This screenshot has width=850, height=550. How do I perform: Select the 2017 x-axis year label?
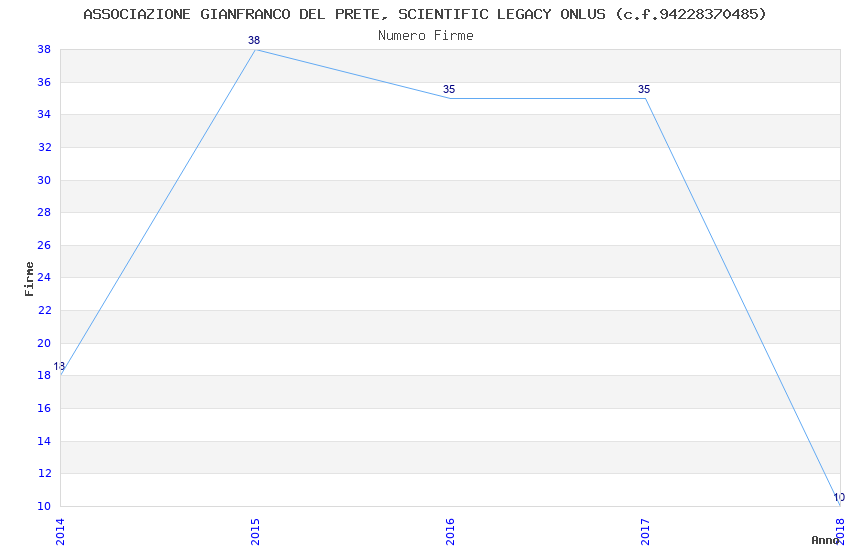coord(645,532)
